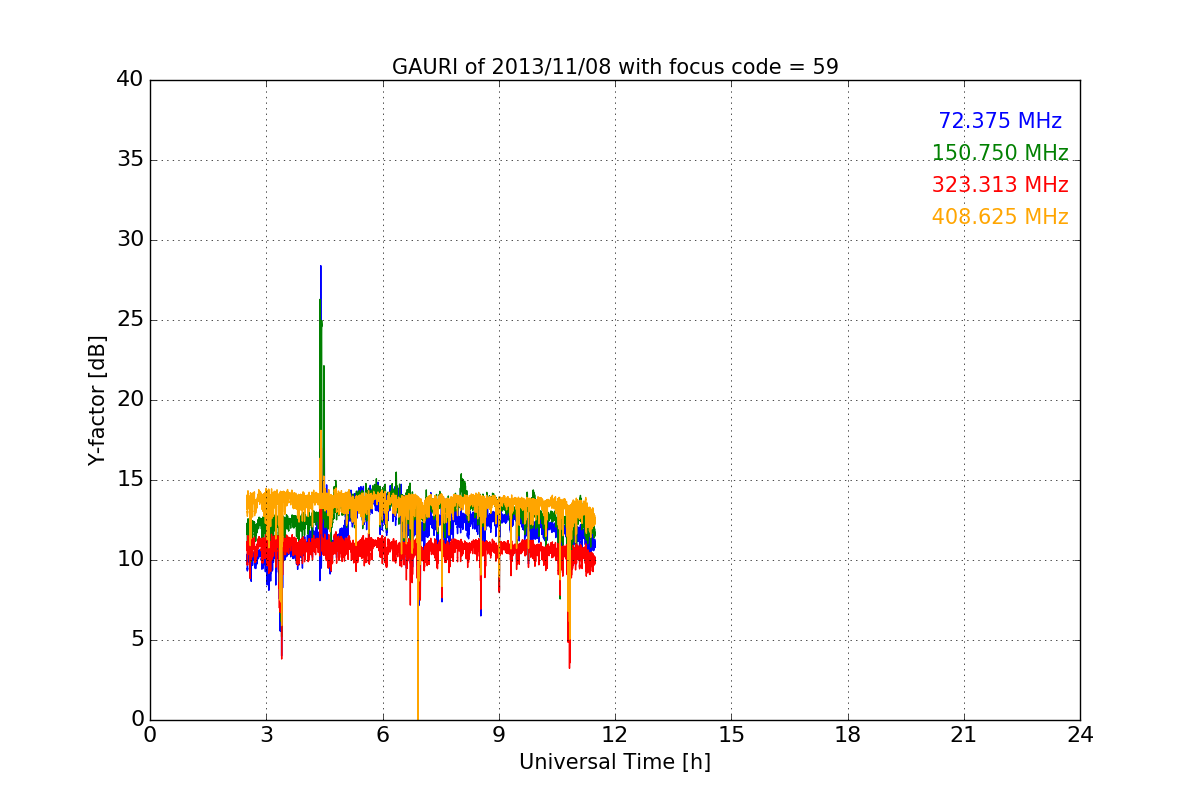The width and height of the screenshot is (1200, 800).
Task: Click x-axis tick label 15
Action: [731, 734]
